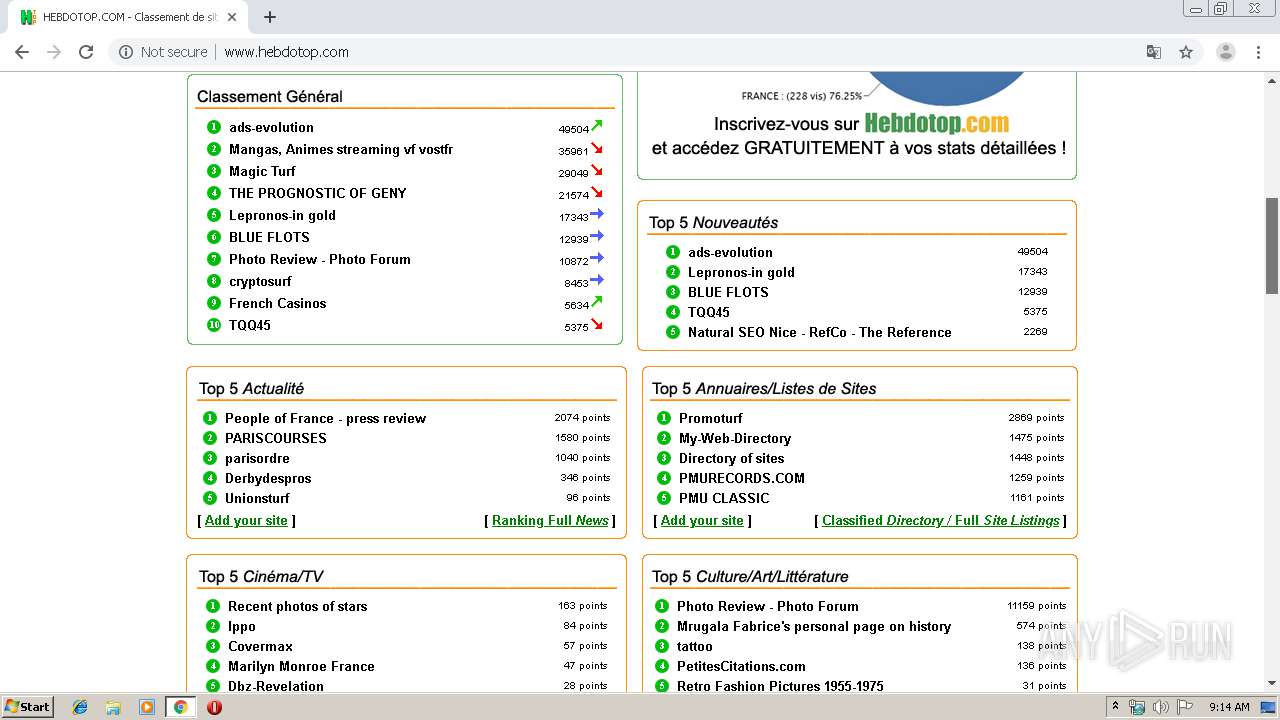Image resolution: width=1280 pixels, height=720 pixels.
Task: Open Chrome three-dot menu
Action: point(1259,52)
